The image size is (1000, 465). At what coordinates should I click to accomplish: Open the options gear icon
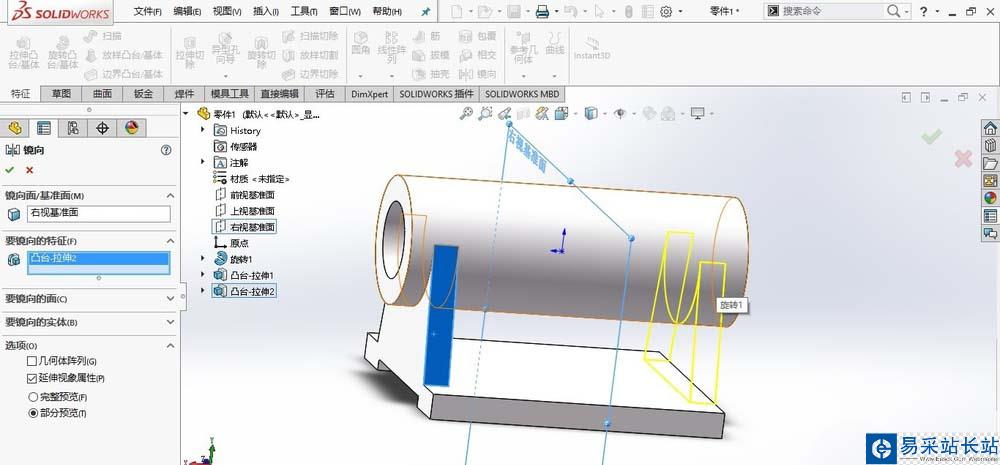666,12
